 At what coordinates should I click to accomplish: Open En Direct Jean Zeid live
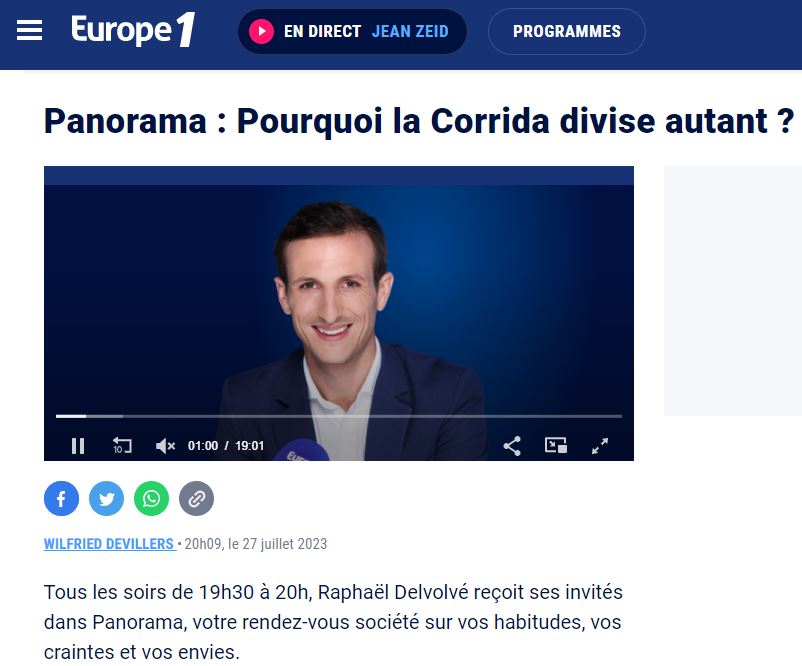tap(352, 31)
